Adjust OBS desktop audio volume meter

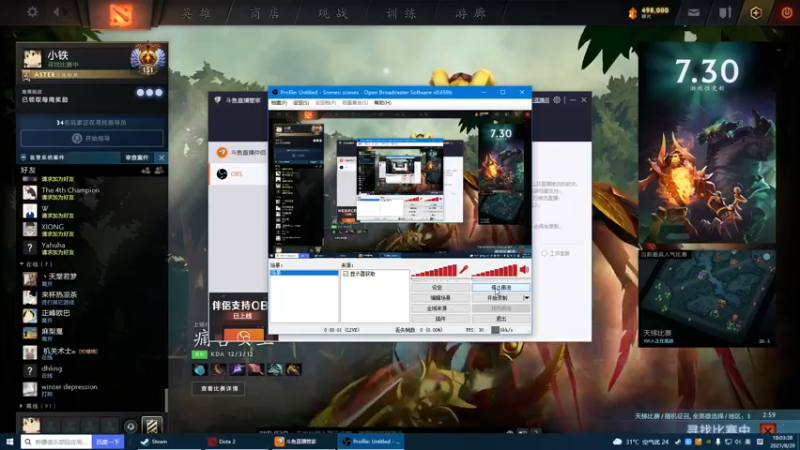pos(495,270)
